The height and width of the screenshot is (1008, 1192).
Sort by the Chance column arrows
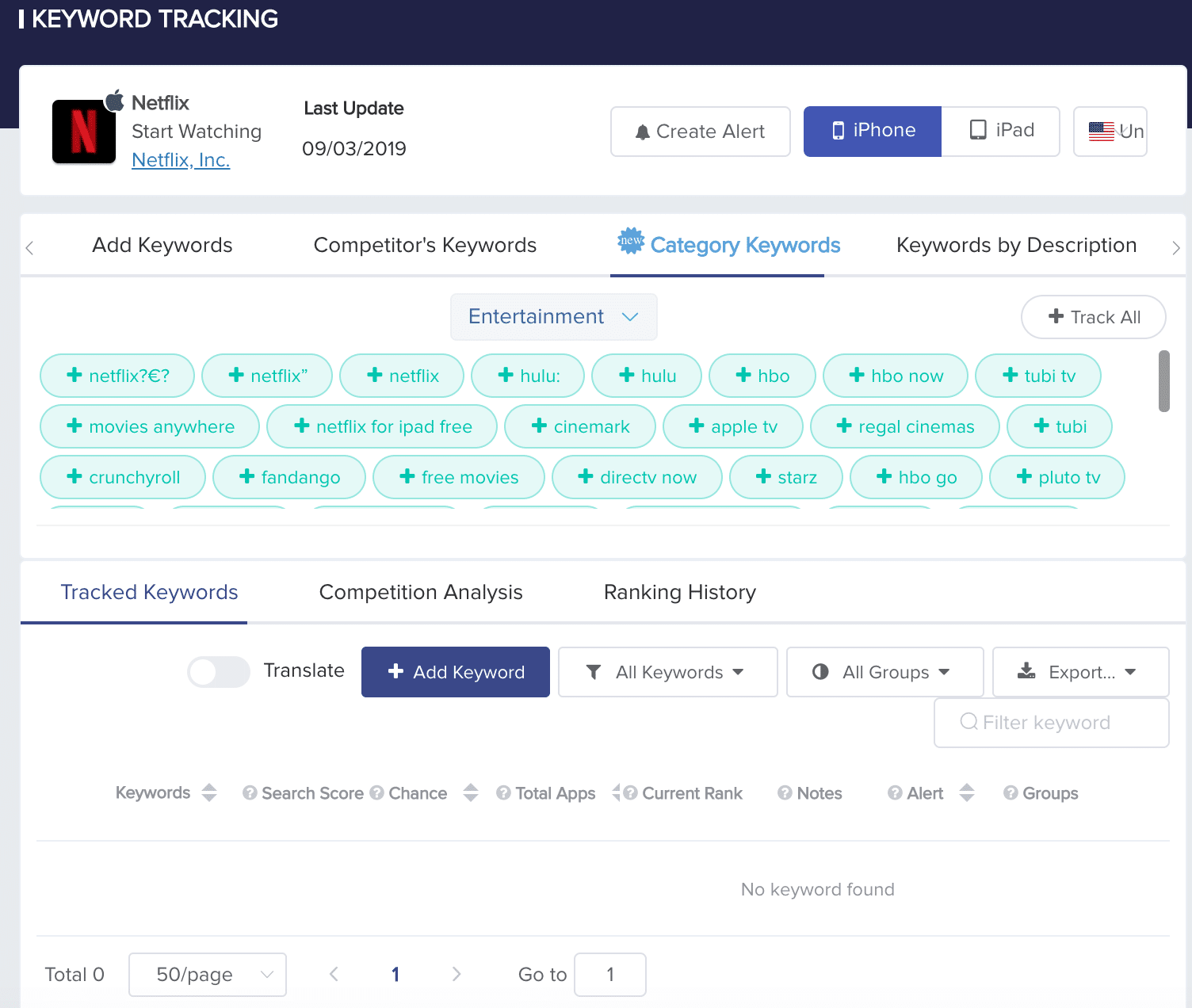(471, 793)
